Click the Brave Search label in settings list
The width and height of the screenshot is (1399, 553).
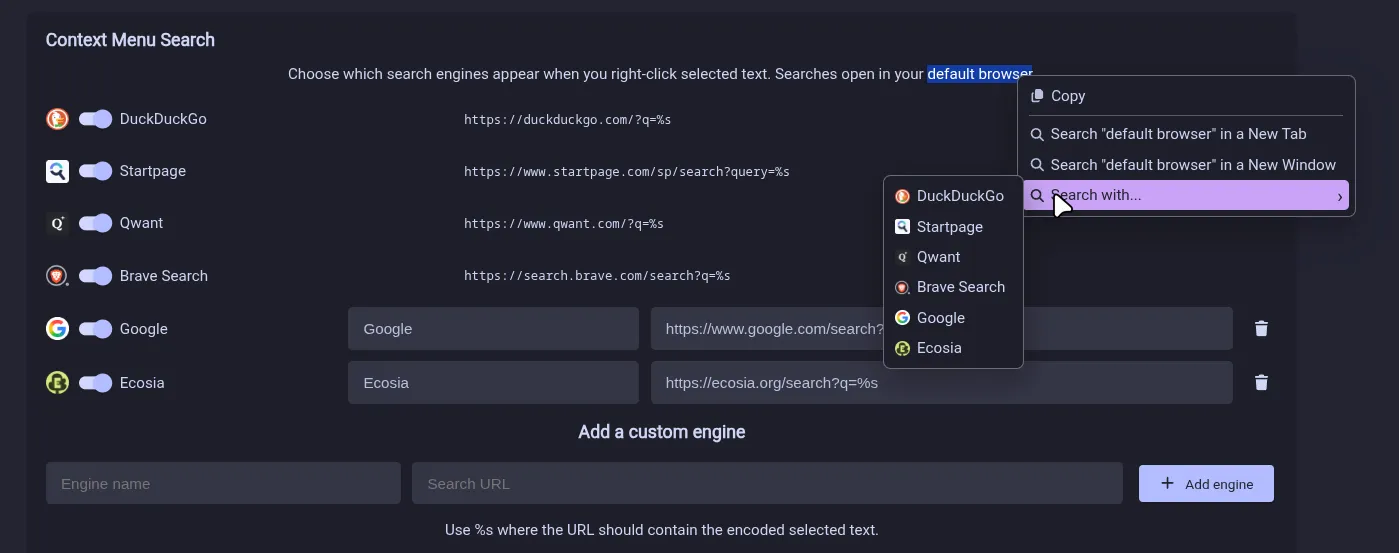coord(164,276)
